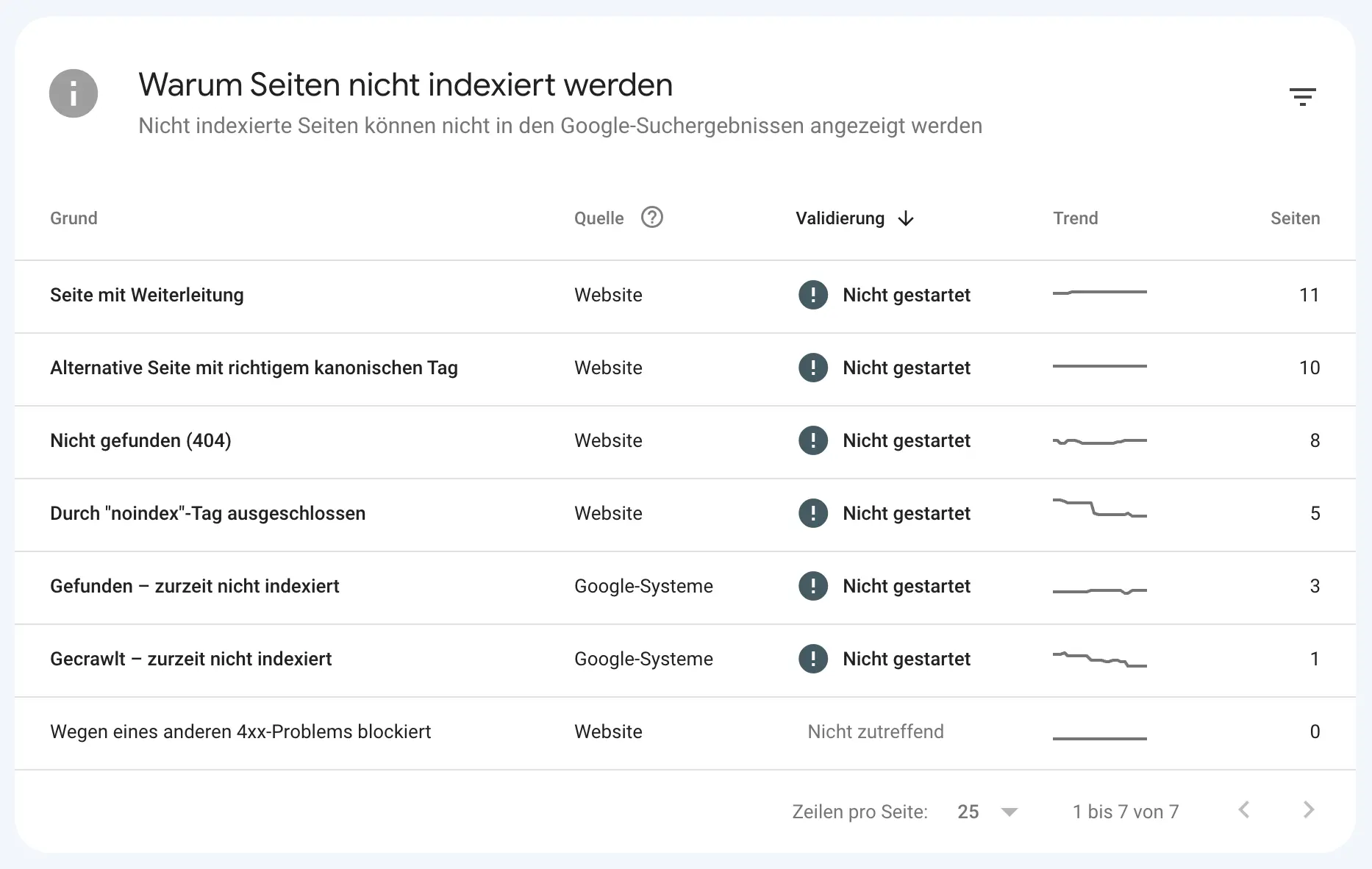Go to the next page with the right chevron
The image size is (1372, 869).
(1309, 810)
